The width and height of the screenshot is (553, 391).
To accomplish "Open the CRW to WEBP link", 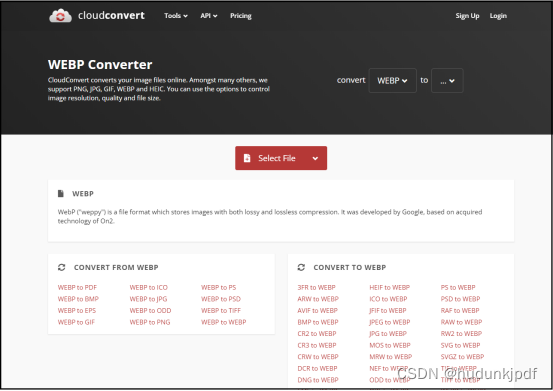I will coord(318,357).
